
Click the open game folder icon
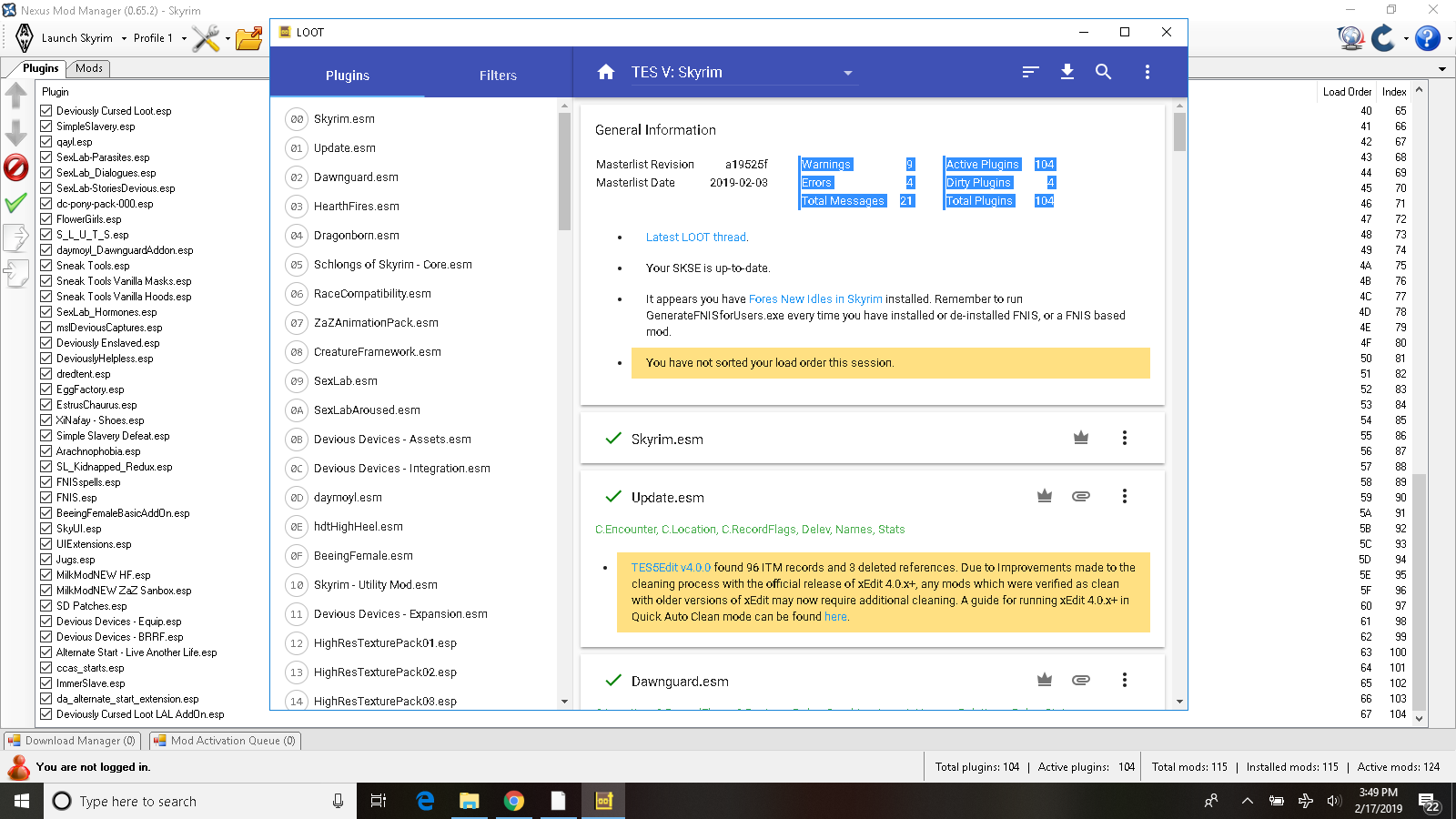pyautogui.click(x=248, y=38)
